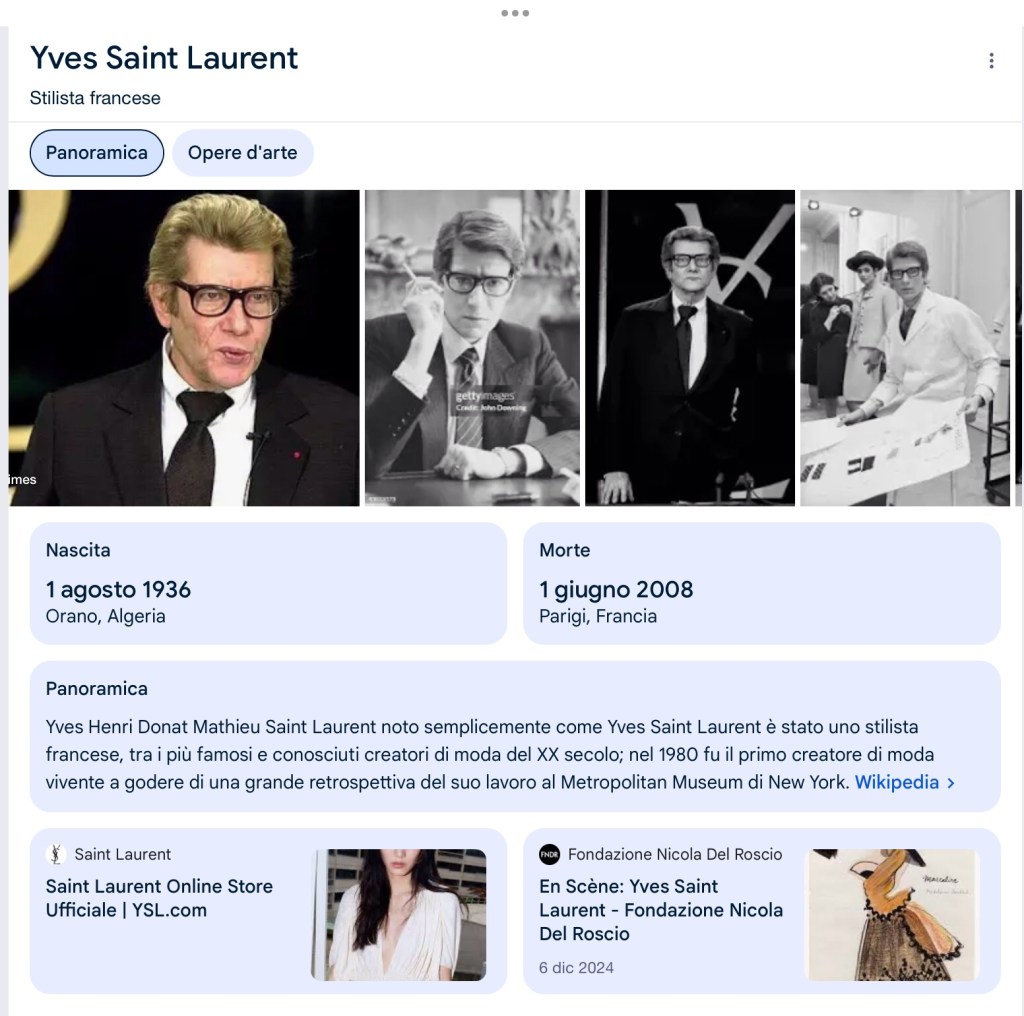The width and height of the screenshot is (1024, 1016).
Task: Click the FNDR round logo icon
Action: (549, 854)
